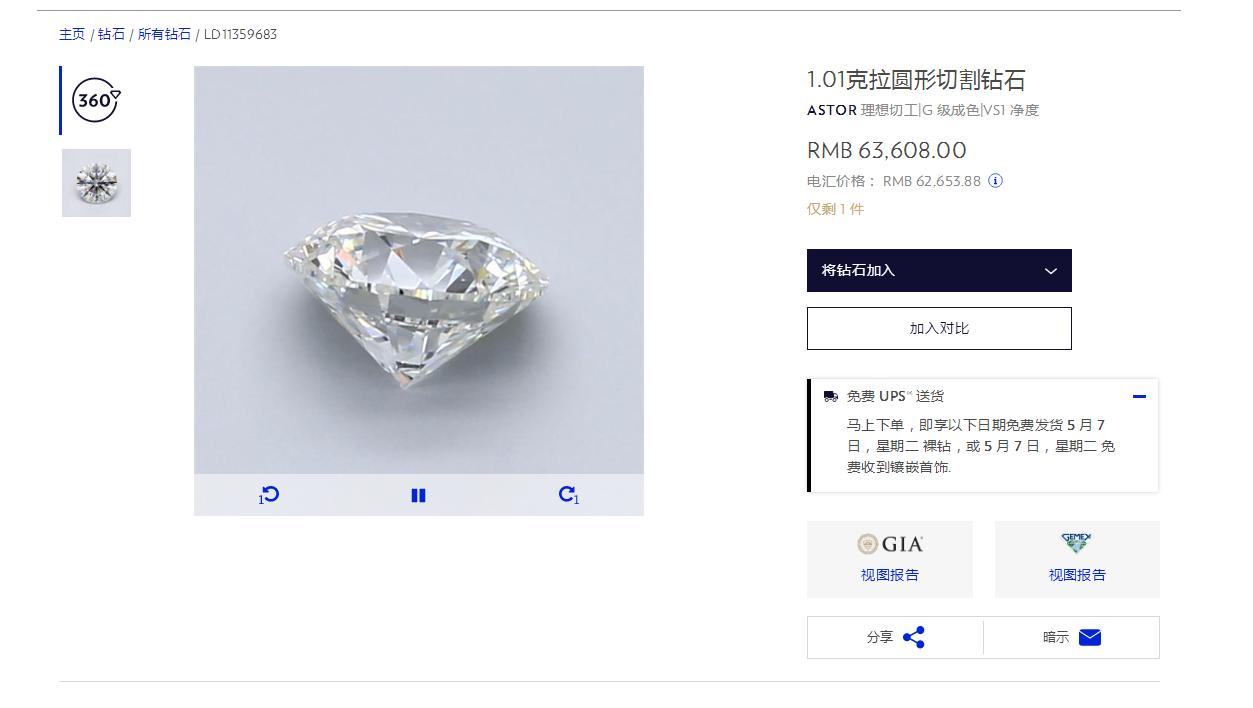Open the 将钻石加入 dropdown
Image resolution: width=1253 pixels, height=708 pixels.
pos(938,270)
